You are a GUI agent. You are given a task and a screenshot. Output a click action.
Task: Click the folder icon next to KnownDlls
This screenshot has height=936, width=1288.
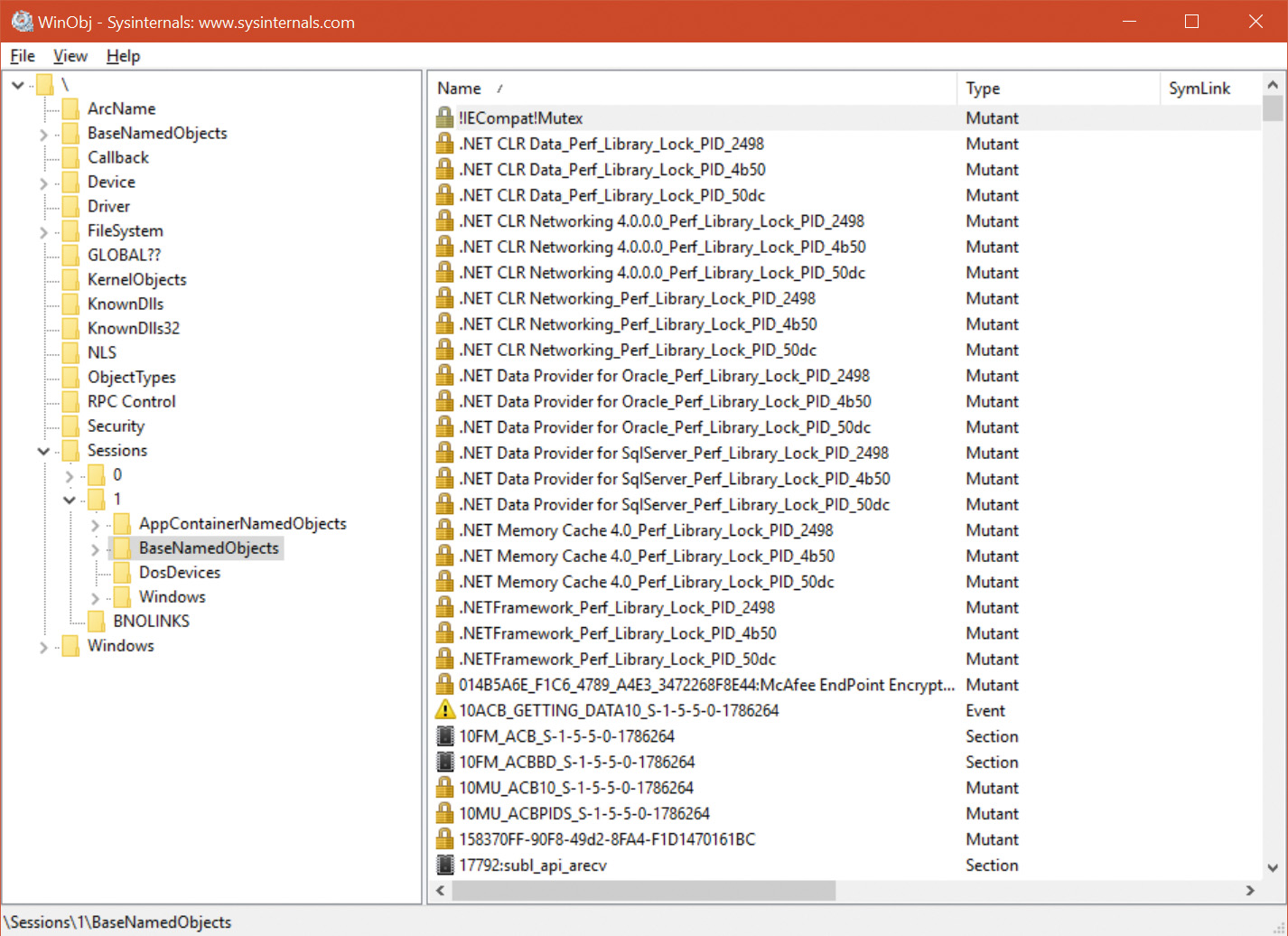tap(70, 304)
